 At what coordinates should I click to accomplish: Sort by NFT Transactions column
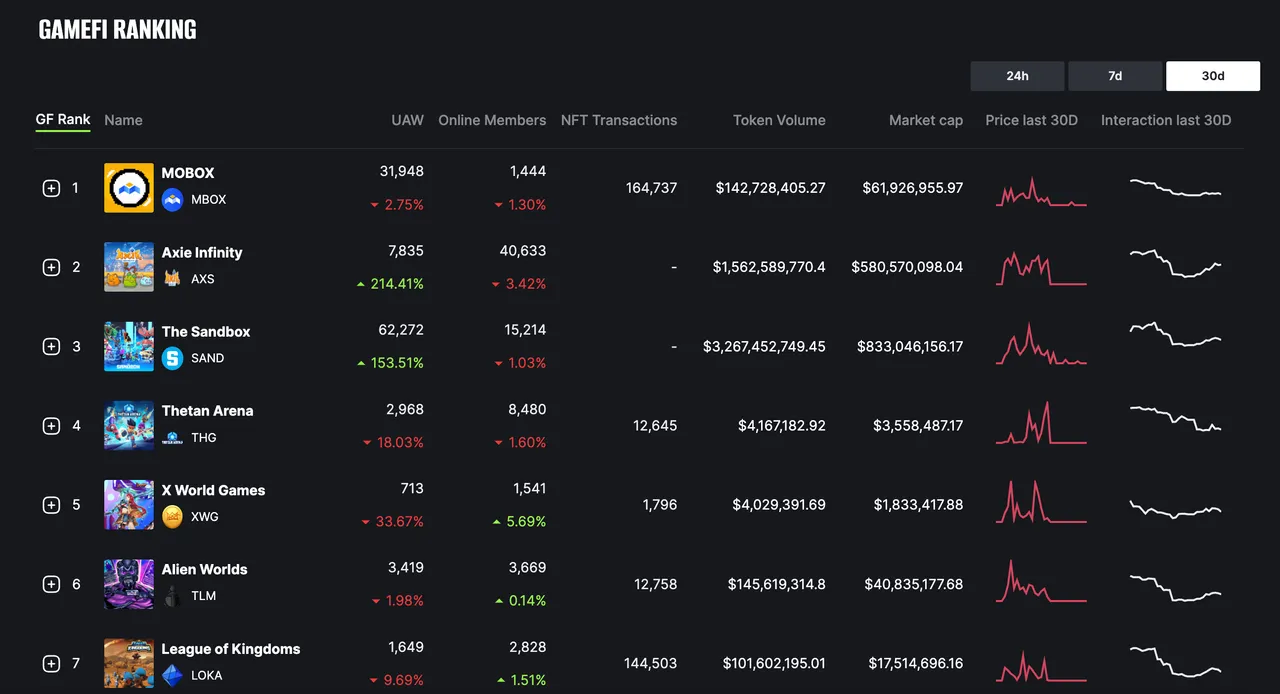(619, 120)
